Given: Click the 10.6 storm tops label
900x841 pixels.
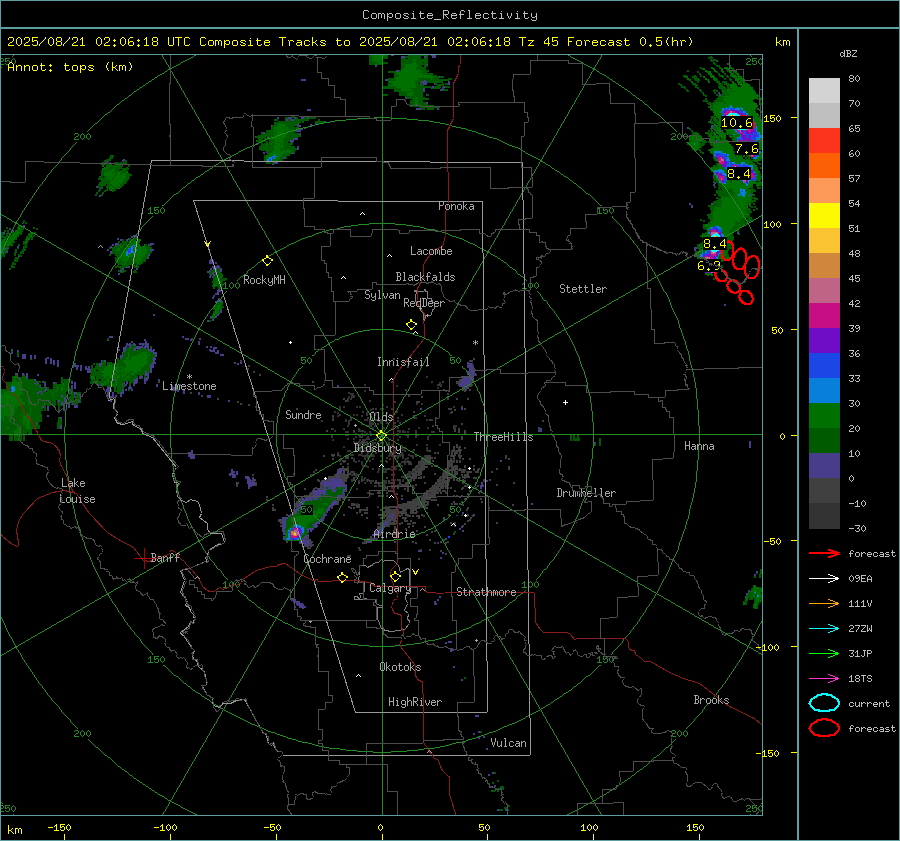Looking at the screenshot, I should pos(736,122).
